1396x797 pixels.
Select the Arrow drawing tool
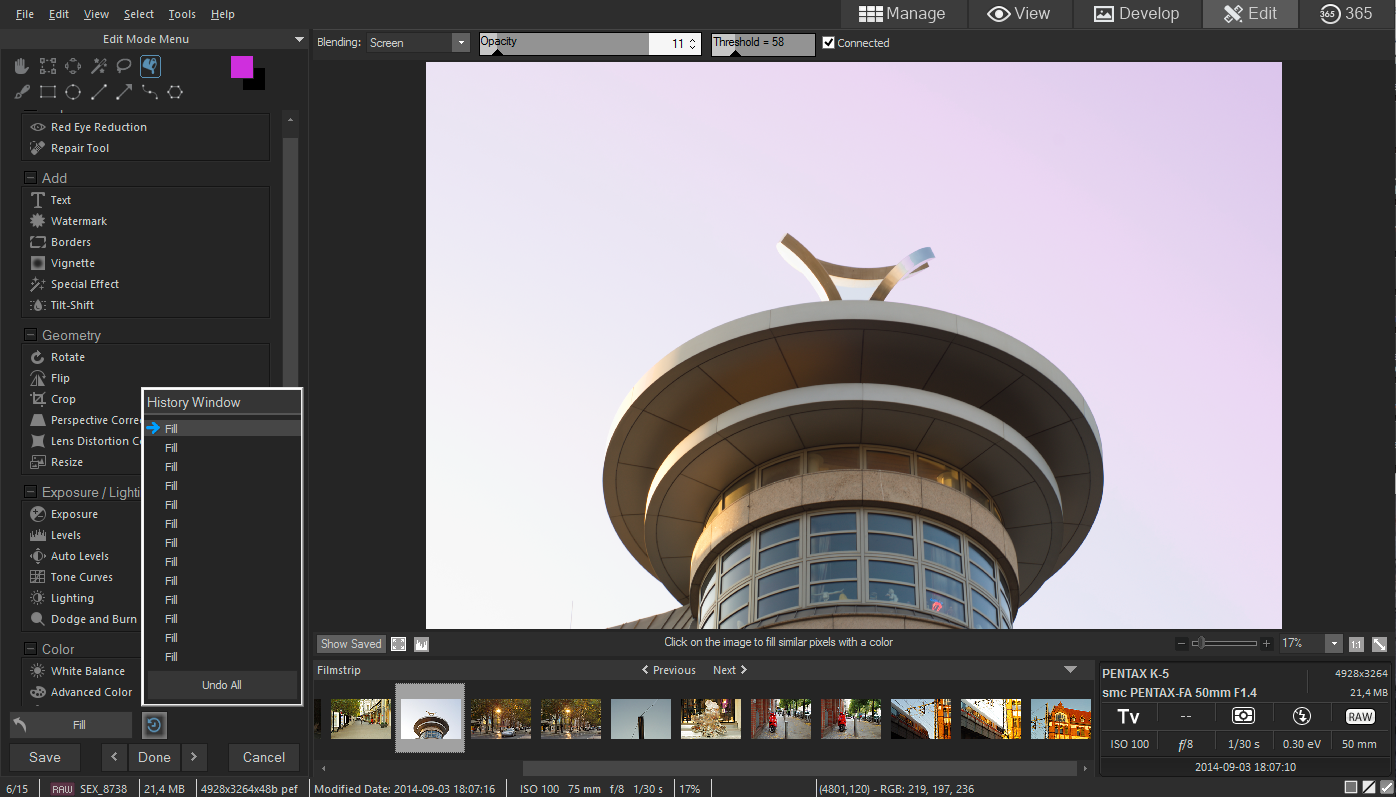tap(124, 92)
